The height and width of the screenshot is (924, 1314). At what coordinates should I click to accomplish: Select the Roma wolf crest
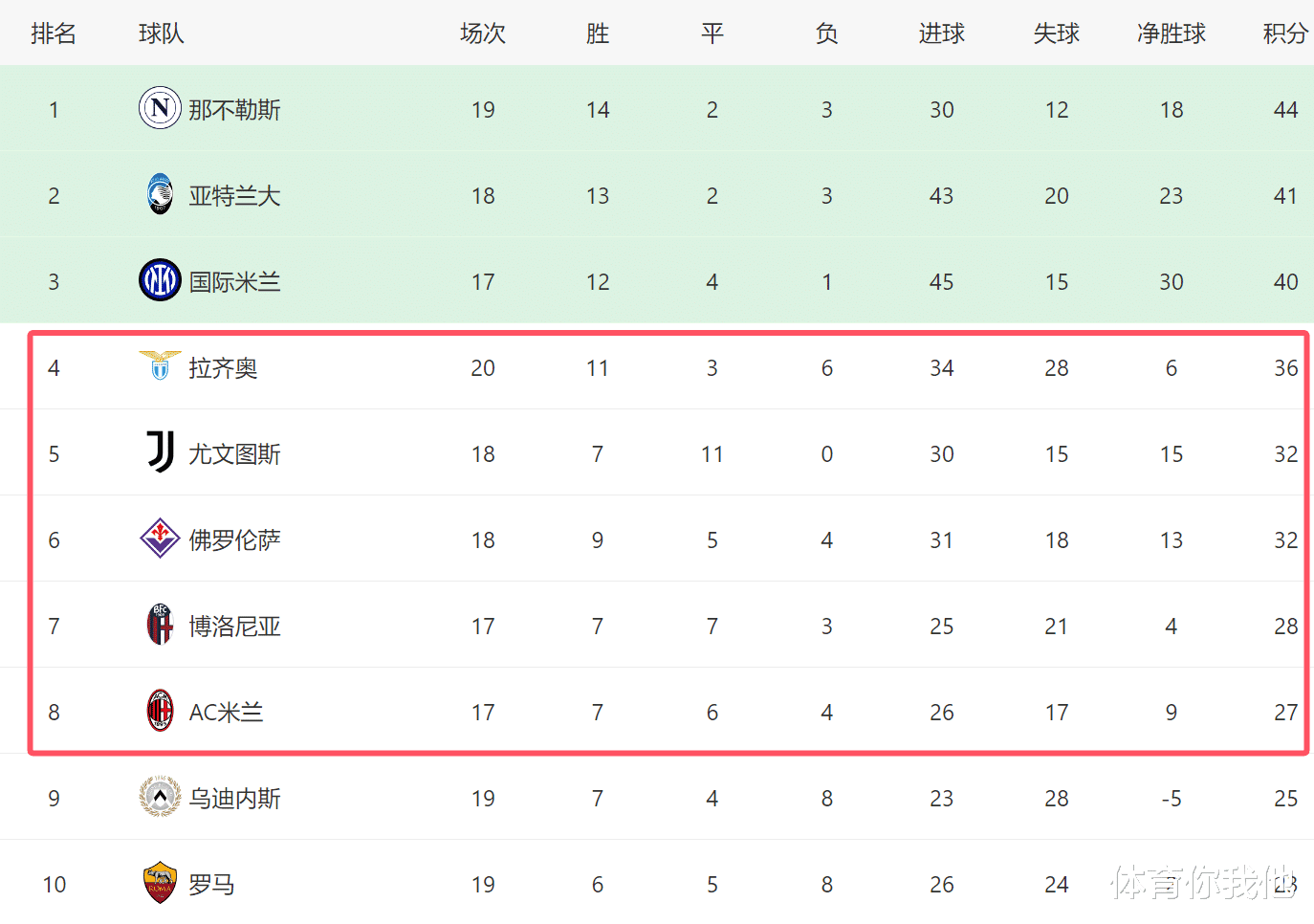(160, 883)
